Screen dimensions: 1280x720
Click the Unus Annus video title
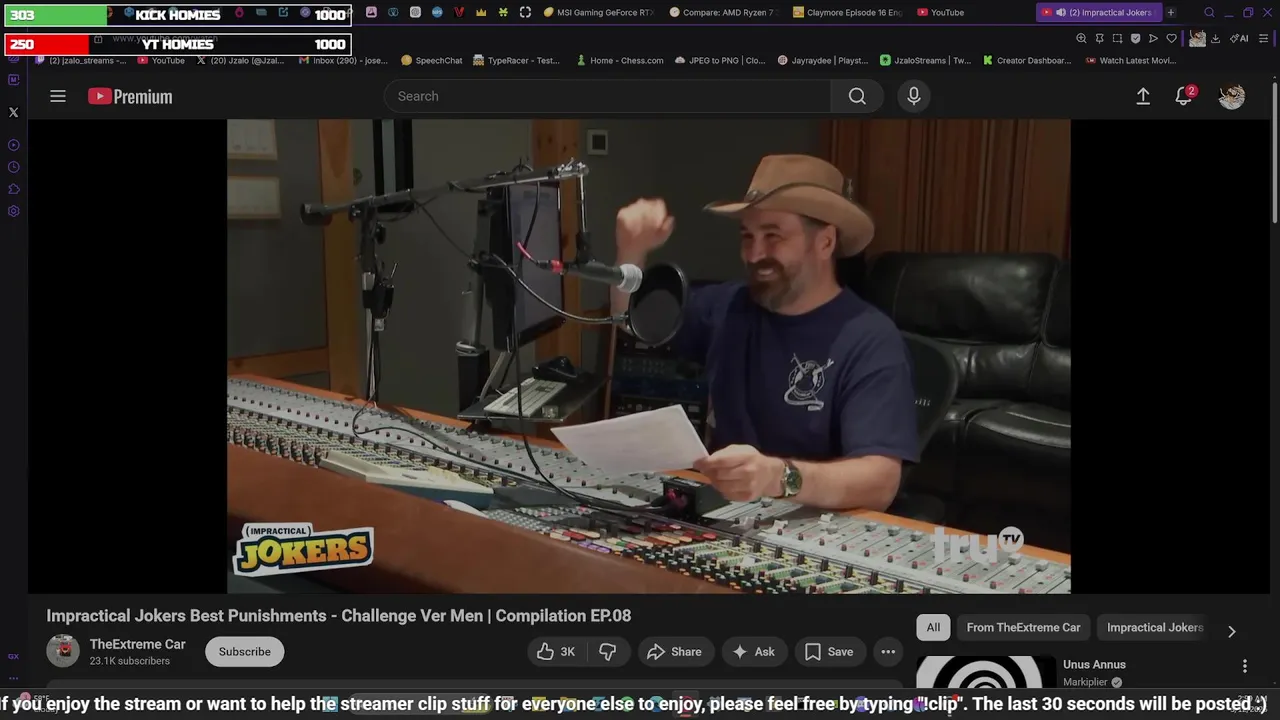(1094, 664)
